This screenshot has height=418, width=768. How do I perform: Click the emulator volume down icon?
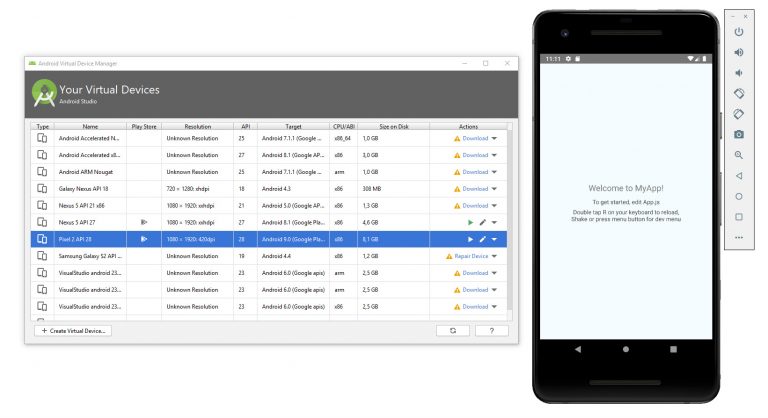pyautogui.click(x=739, y=73)
